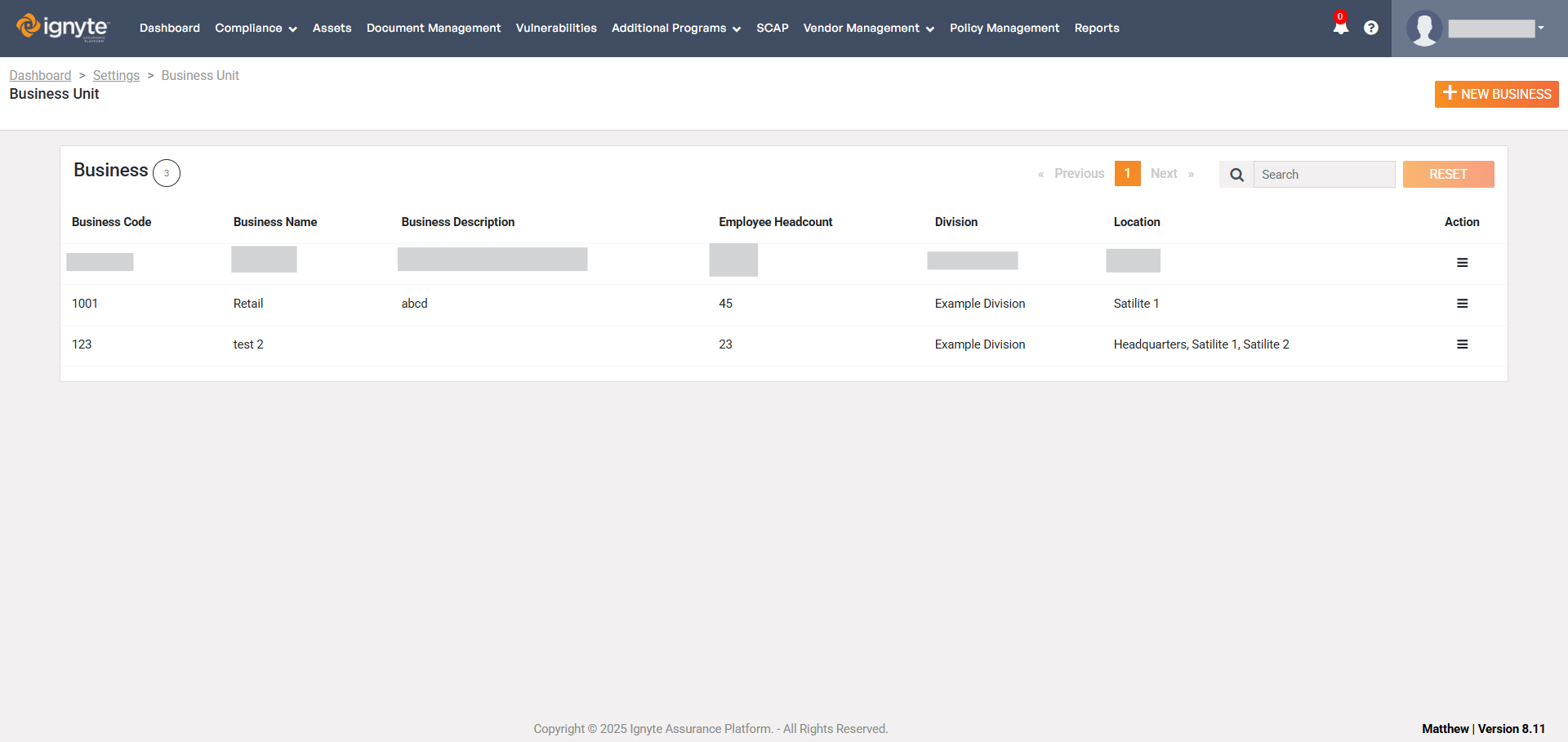Viewport: 1568px width, 742px height.
Task: Click the Employee Headcount column header
Action: [776, 222]
